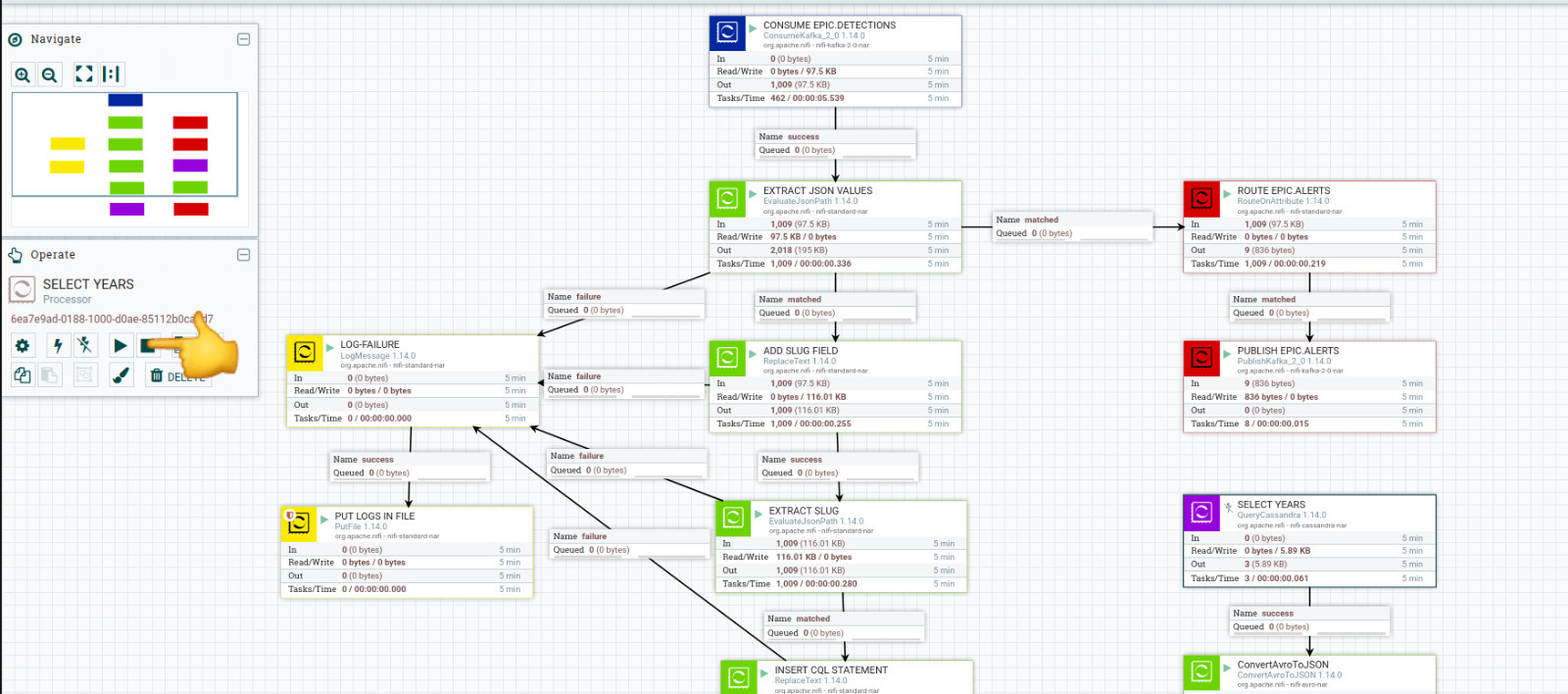Enable selected component with lightning icon
This screenshot has width=1568, height=694.
point(58,345)
